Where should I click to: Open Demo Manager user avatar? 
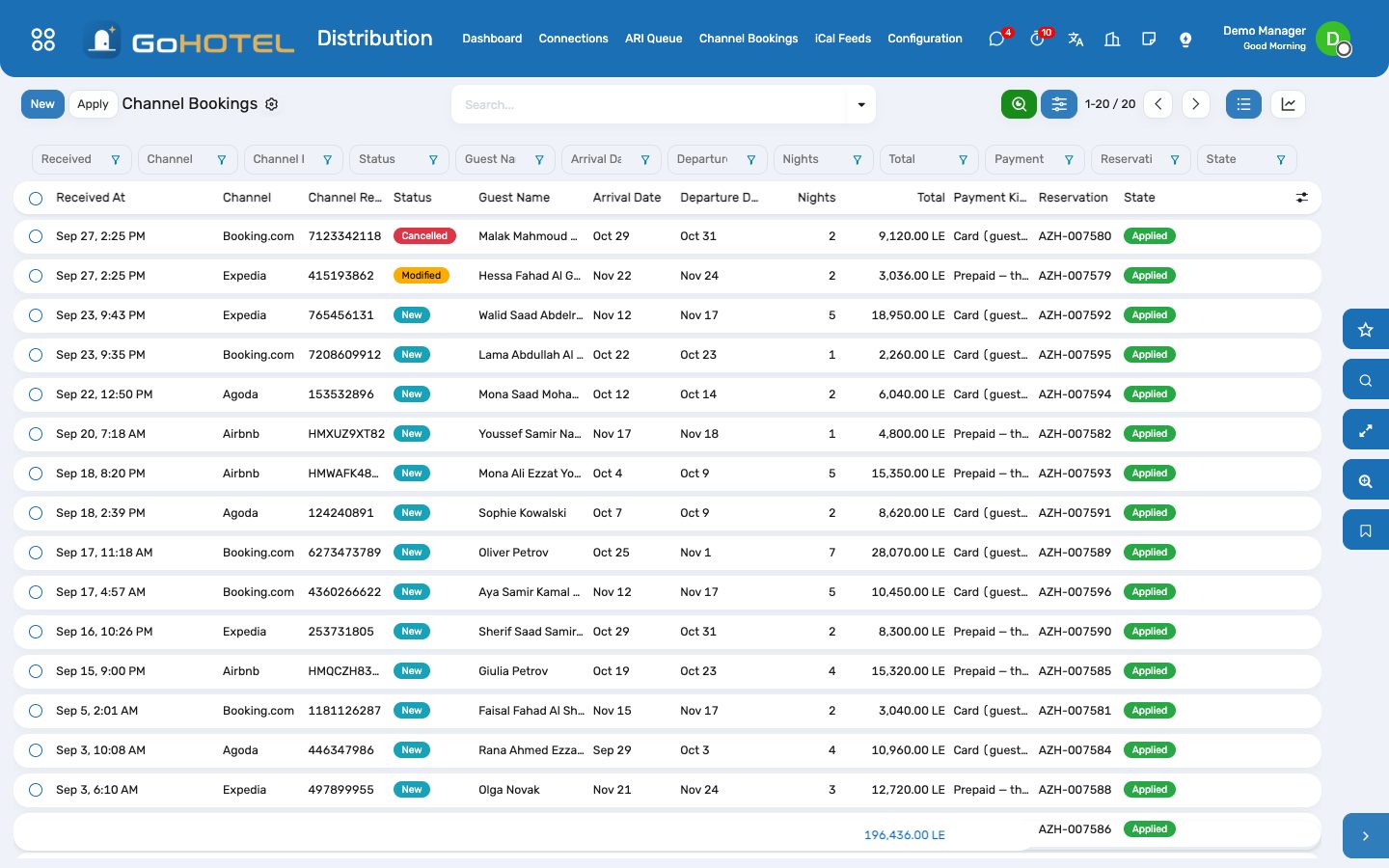point(1333,39)
